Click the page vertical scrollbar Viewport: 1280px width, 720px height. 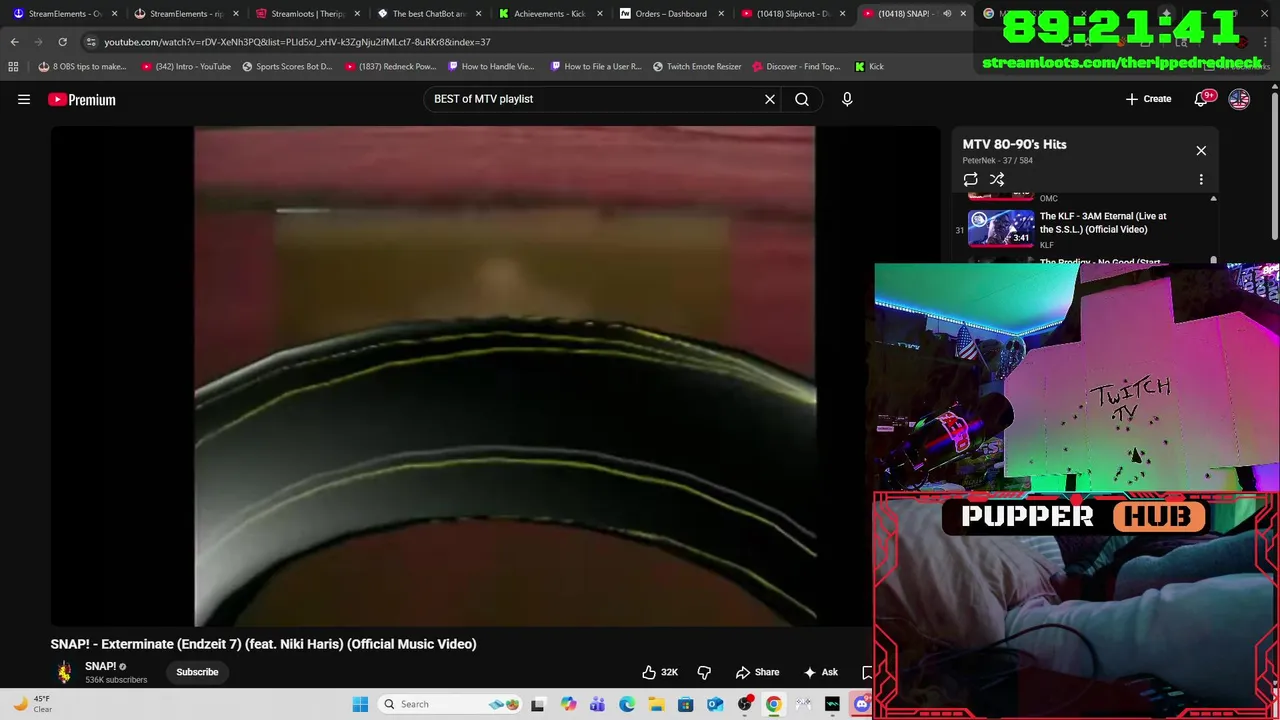(x=1274, y=165)
